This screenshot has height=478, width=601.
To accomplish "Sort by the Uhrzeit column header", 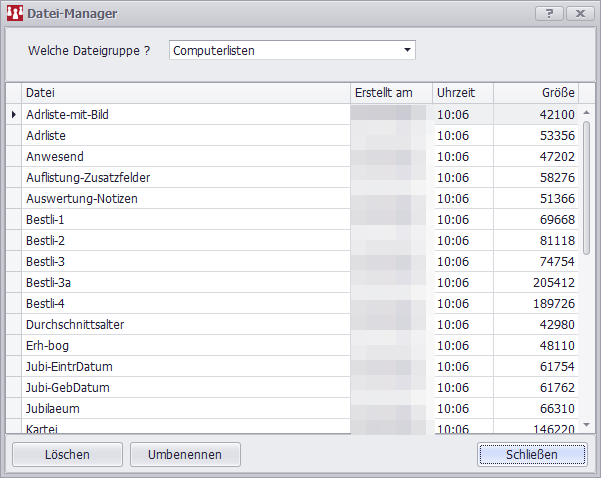I will tap(462, 93).
